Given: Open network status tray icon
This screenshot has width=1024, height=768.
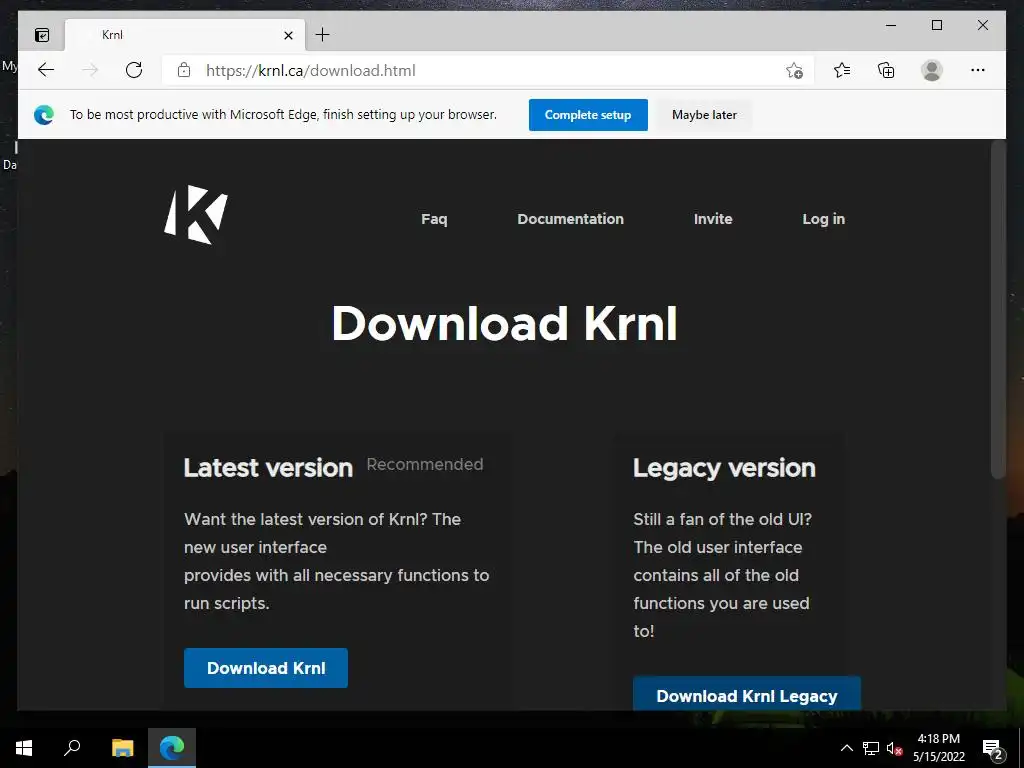Looking at the screenshot, I should pyautogui.click(x=871, y=748).
